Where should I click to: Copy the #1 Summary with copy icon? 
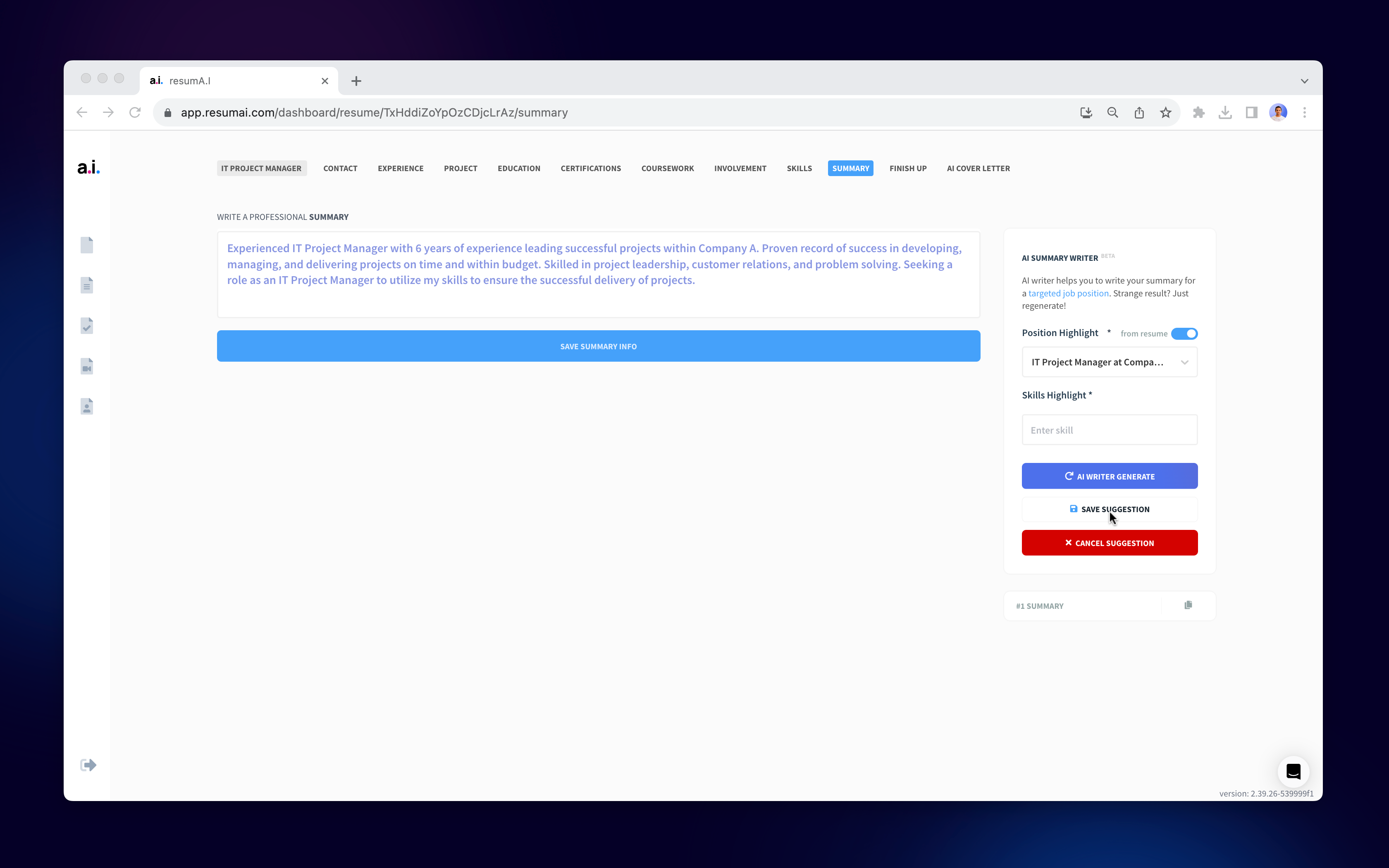pos(1188,605)
